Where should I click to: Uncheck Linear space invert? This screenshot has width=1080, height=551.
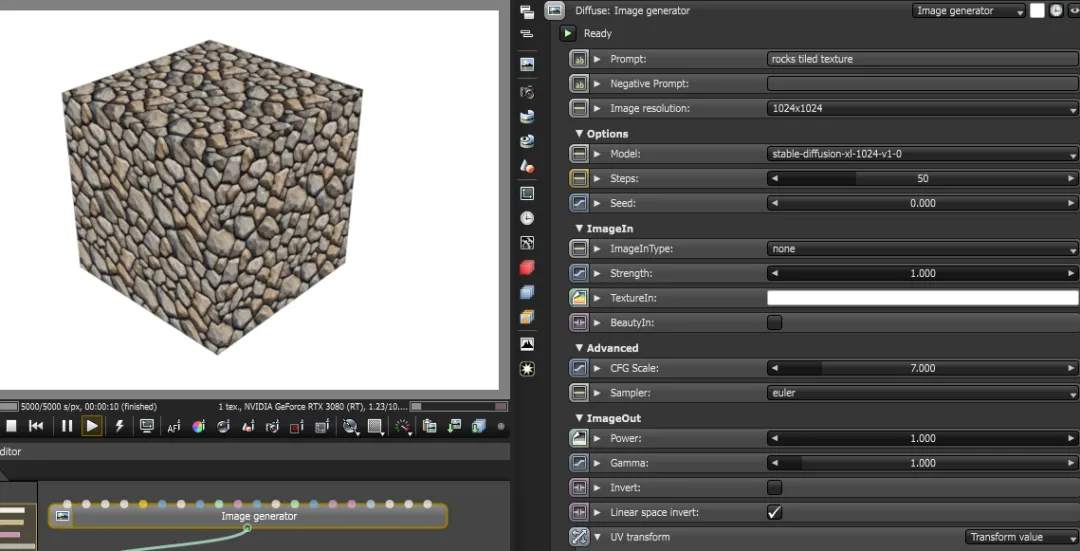pos(774,512)
